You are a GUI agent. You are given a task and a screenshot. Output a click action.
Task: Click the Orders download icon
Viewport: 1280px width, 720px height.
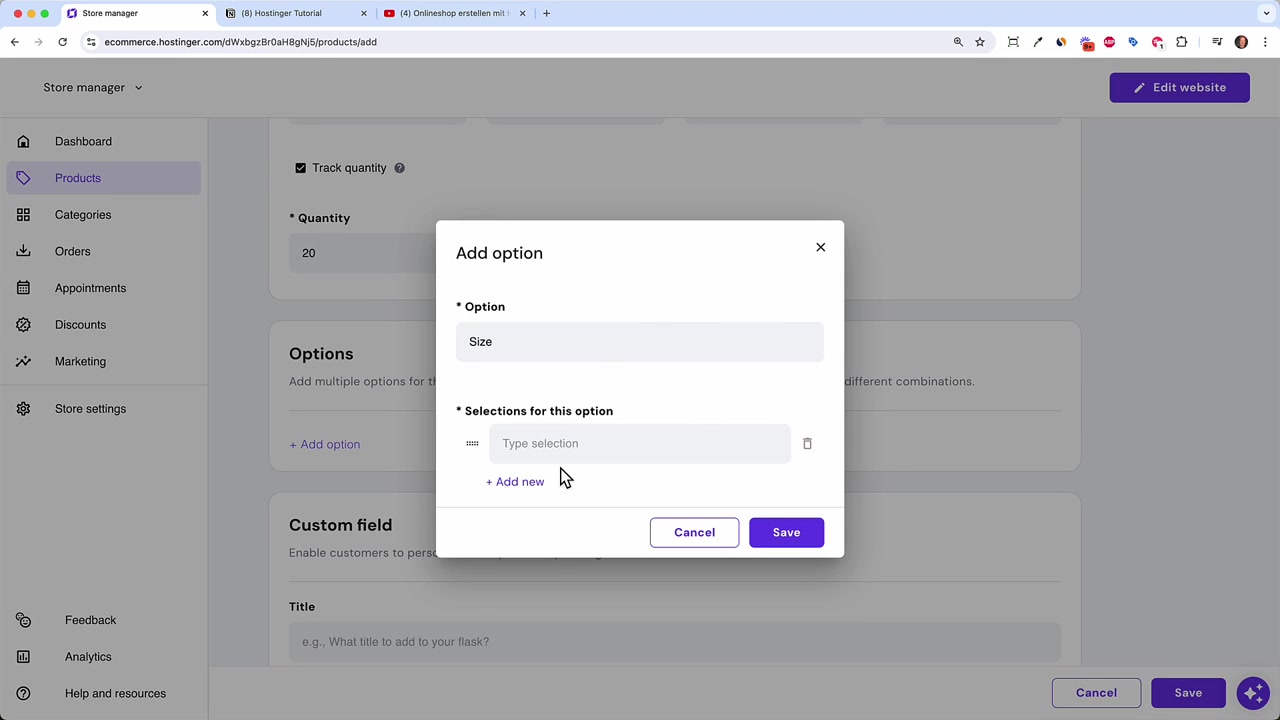23,252
